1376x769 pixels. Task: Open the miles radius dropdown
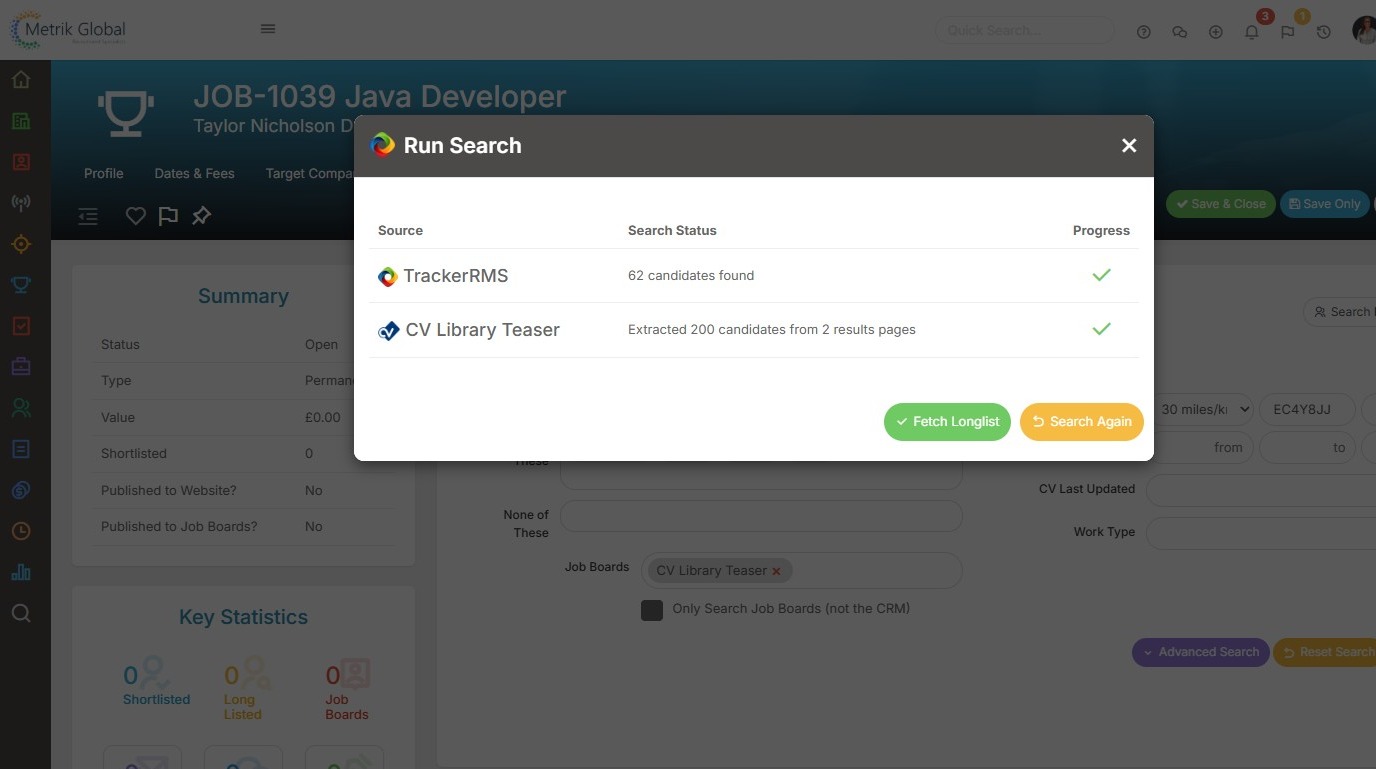pyautogui.click(x=1204, y=409)
